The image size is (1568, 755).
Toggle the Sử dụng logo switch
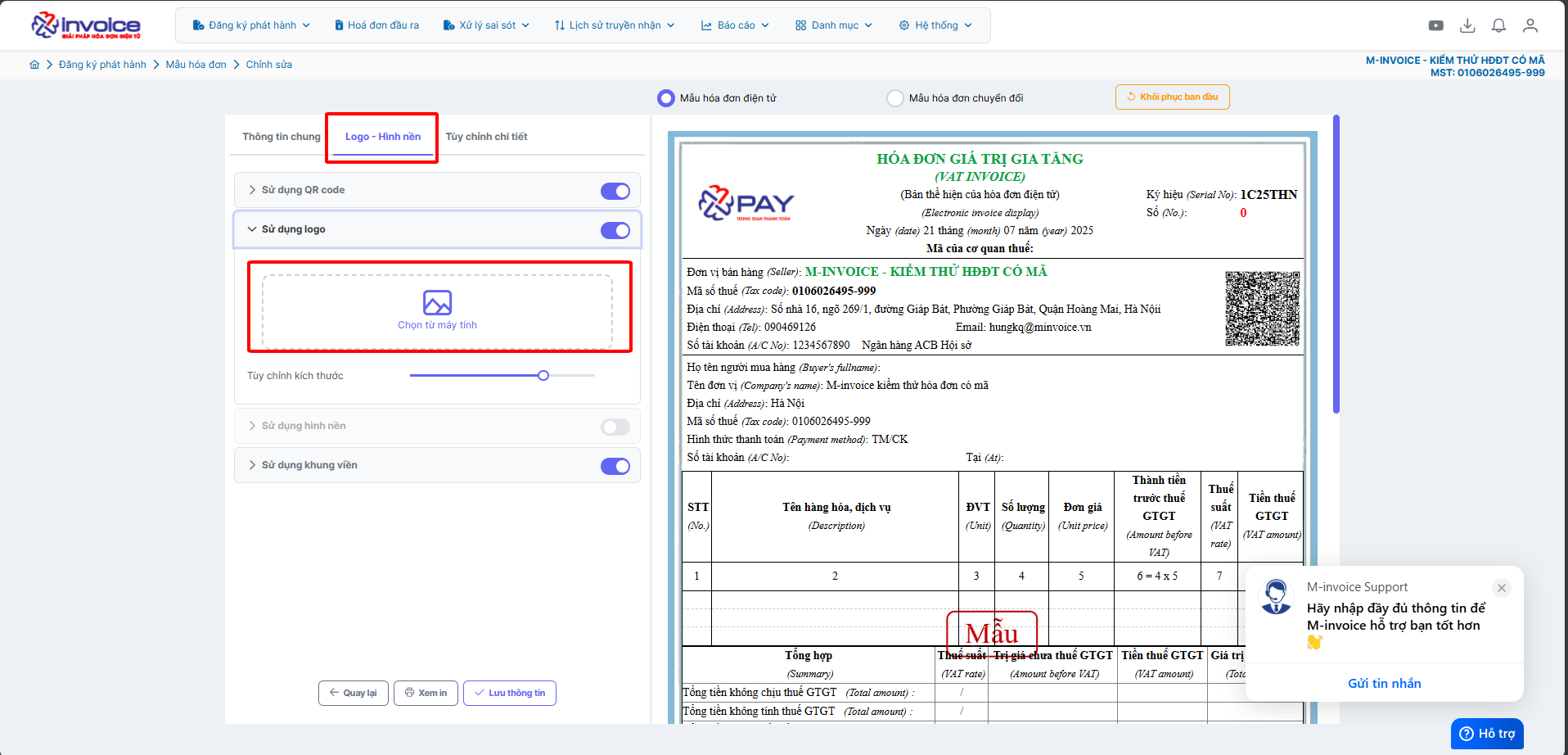[615, 230]
